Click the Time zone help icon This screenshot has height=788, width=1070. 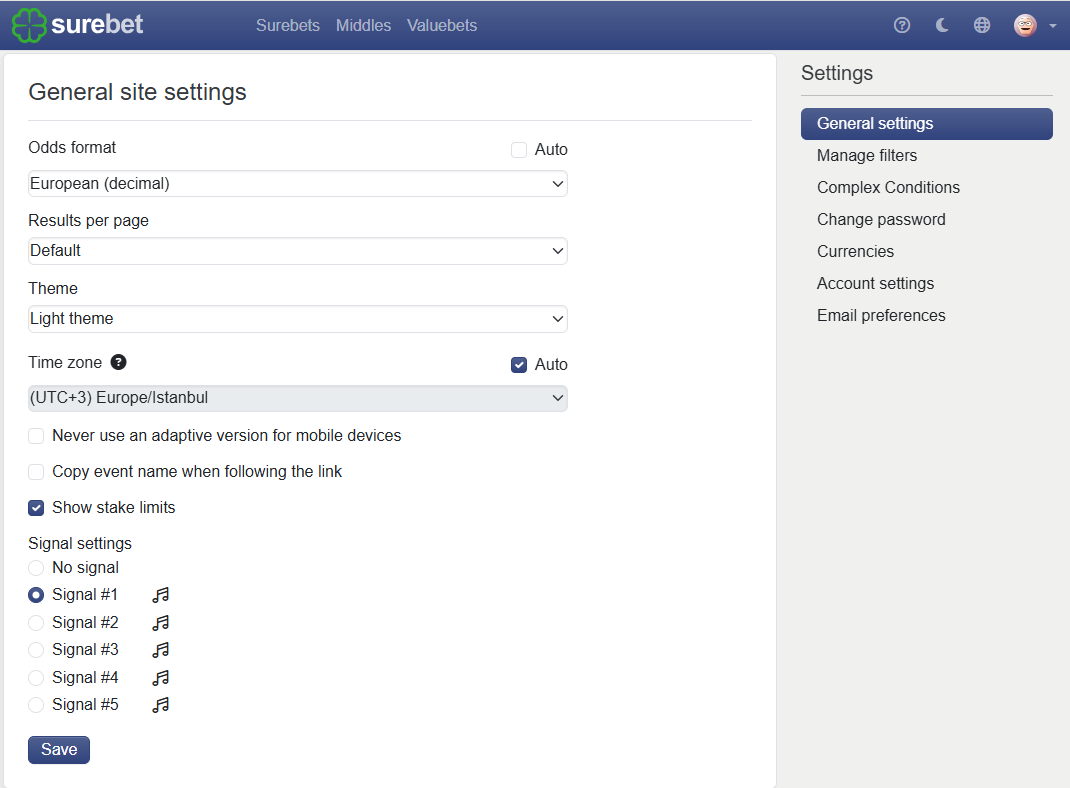(118, 362)
